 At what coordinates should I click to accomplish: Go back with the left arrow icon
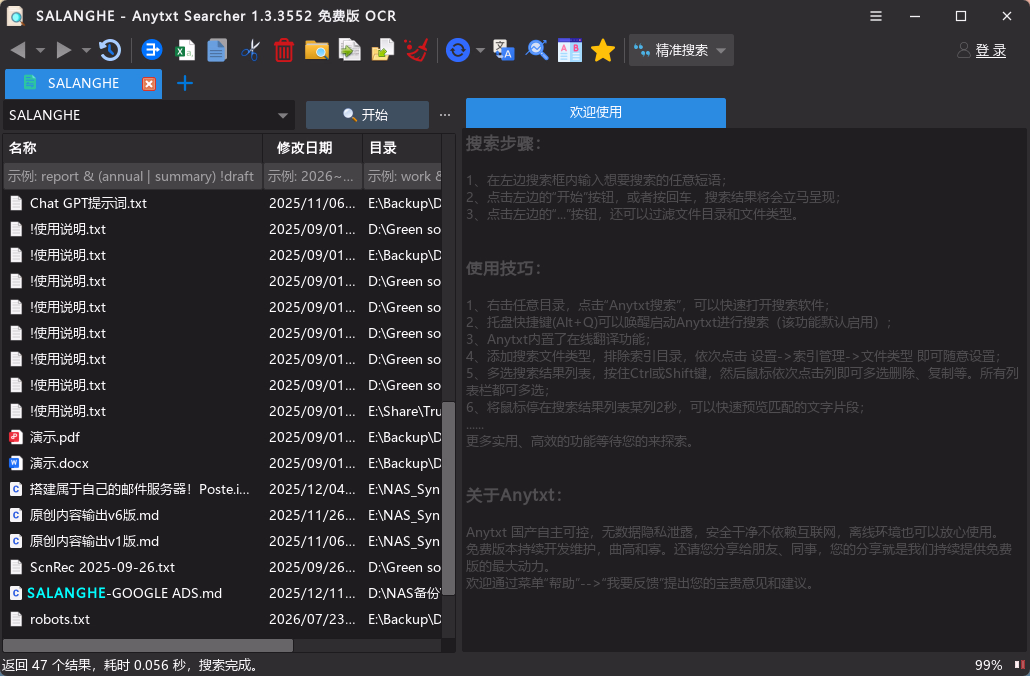(18, 50)
